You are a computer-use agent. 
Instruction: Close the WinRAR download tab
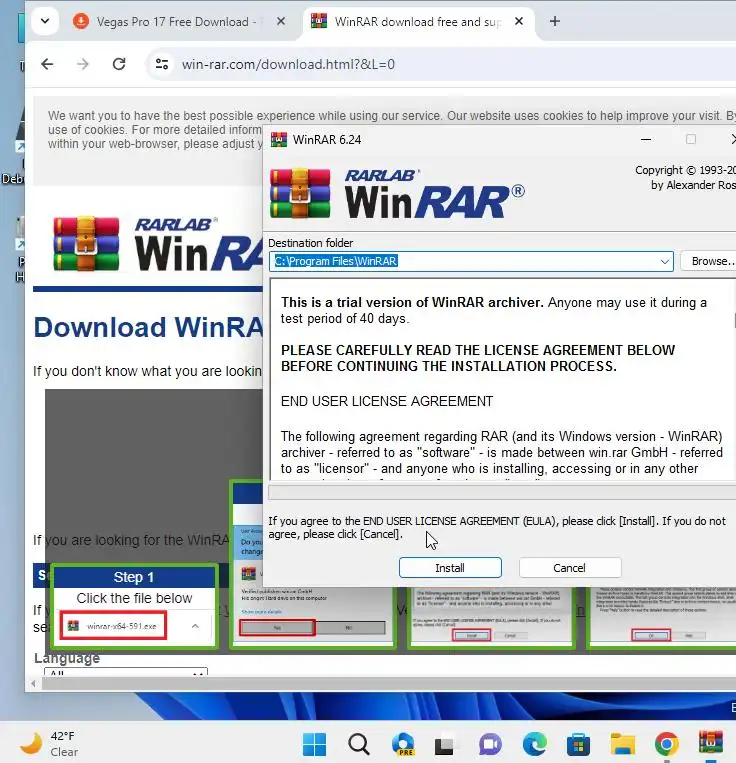pyautogui.click(x=519, y=21)
